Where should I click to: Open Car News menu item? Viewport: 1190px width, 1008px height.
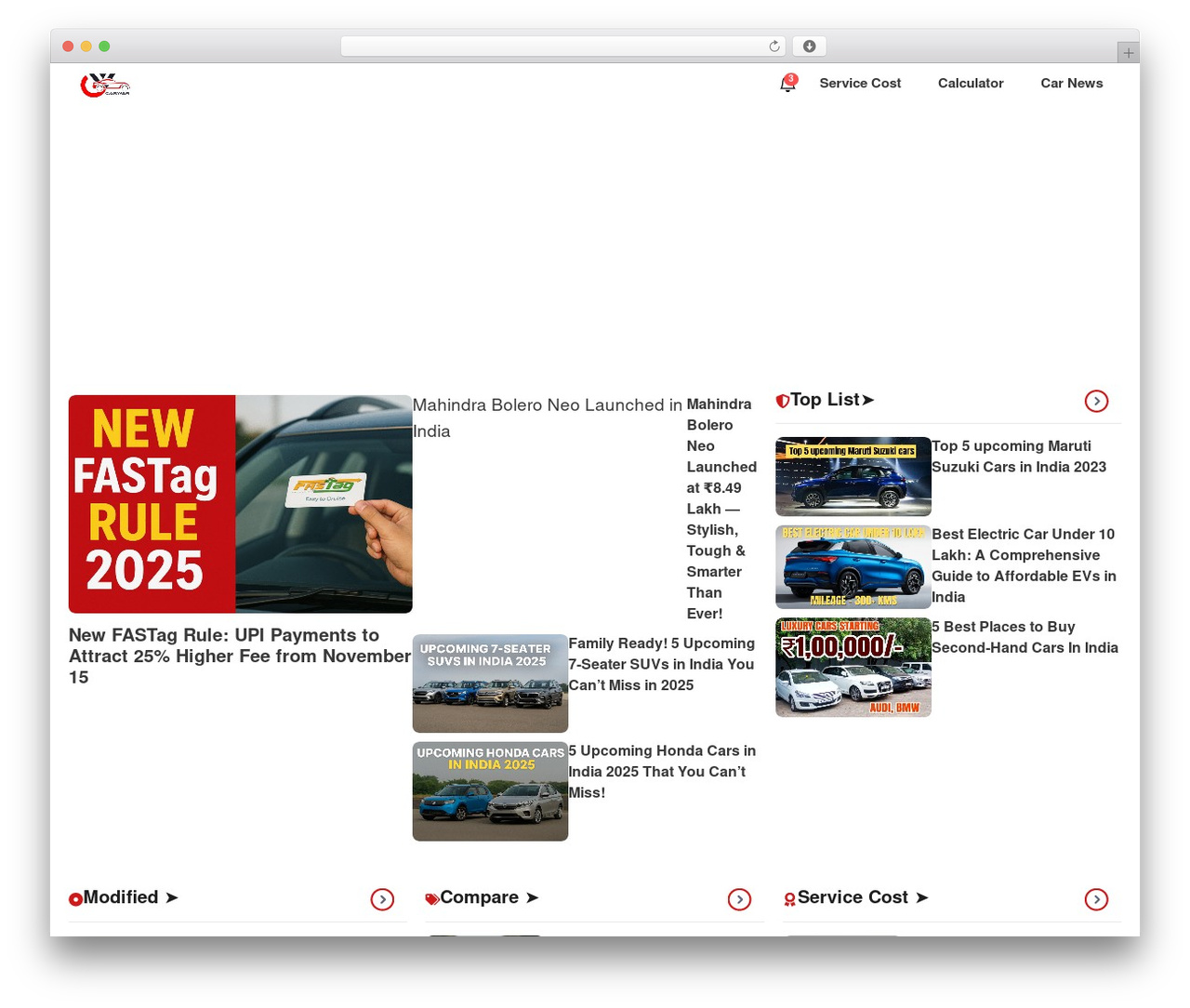click(x=1071, y=83)
